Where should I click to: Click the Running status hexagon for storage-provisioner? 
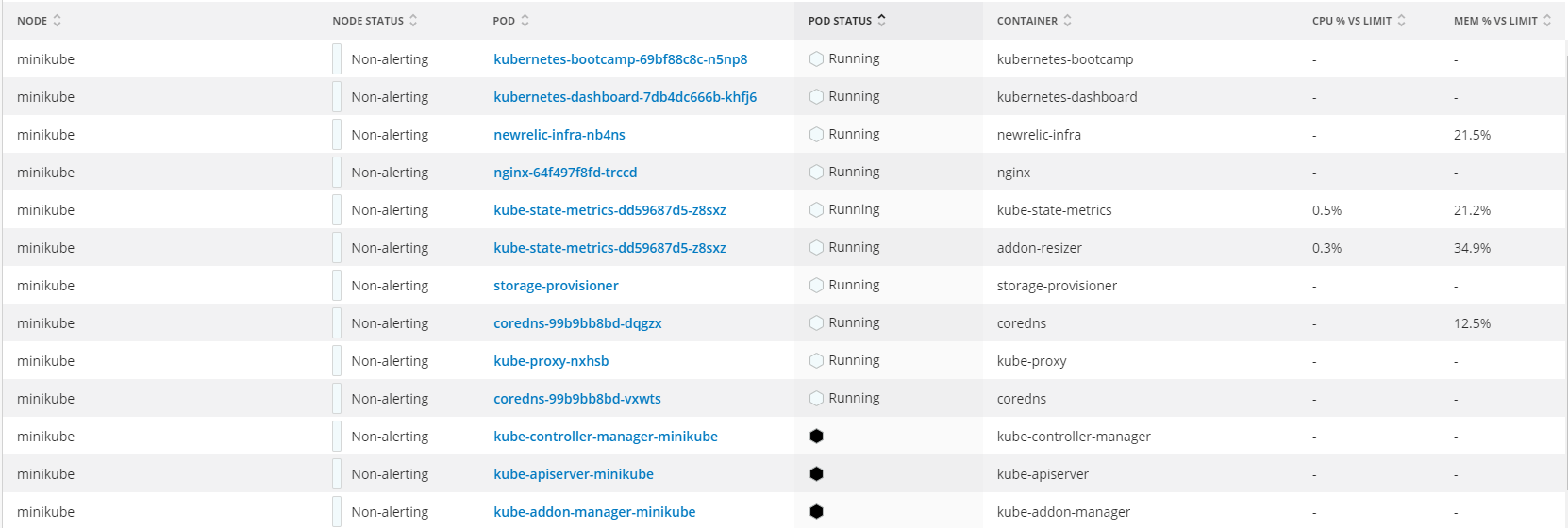pyautogui.click(x=817, y=285)
